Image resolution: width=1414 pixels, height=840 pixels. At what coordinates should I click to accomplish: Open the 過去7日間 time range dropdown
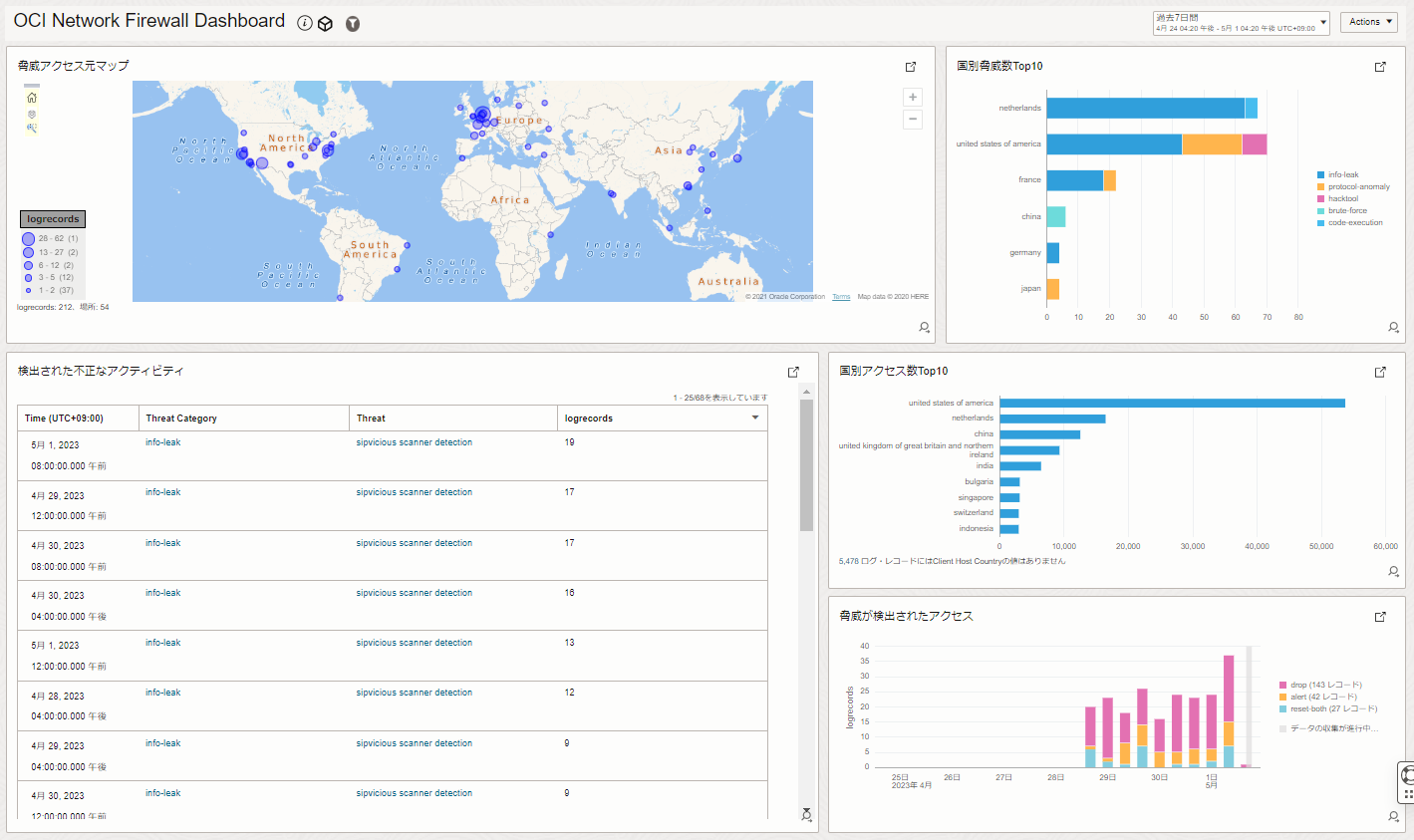point(1241,23)
